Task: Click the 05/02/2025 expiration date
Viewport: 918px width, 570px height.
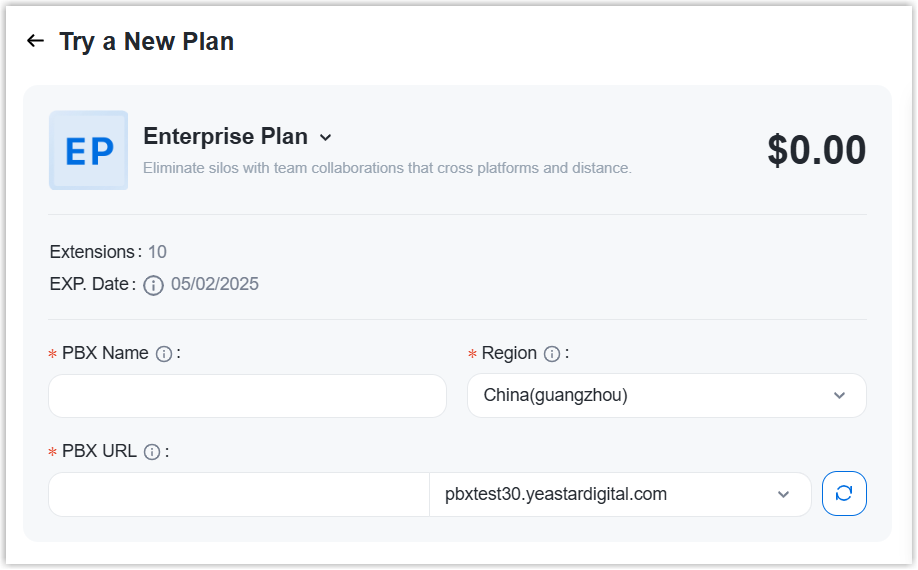Action: (x=215, y=284)
